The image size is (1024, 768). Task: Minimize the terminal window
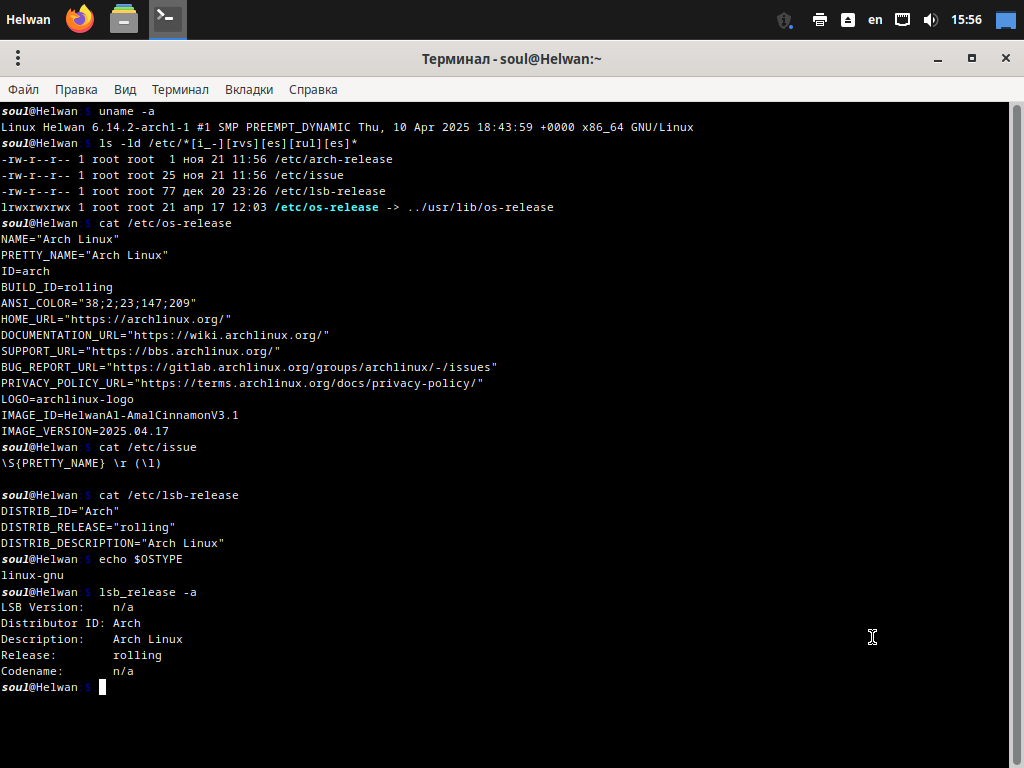pyautogui.click(x=938, y=59)
